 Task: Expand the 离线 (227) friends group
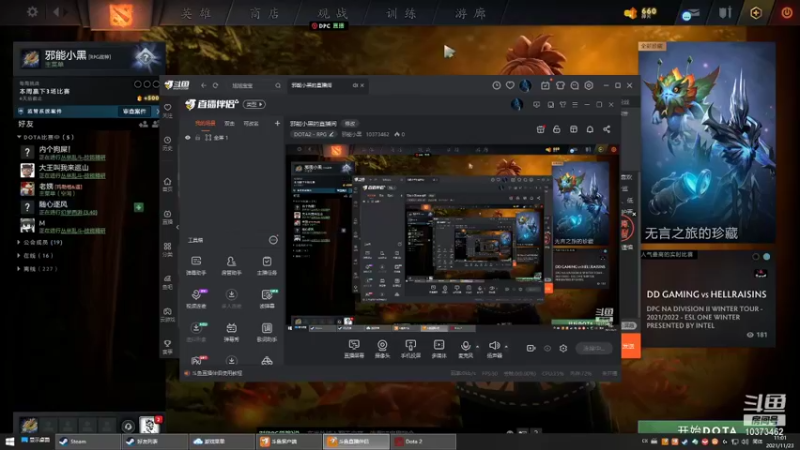point(37,269)
